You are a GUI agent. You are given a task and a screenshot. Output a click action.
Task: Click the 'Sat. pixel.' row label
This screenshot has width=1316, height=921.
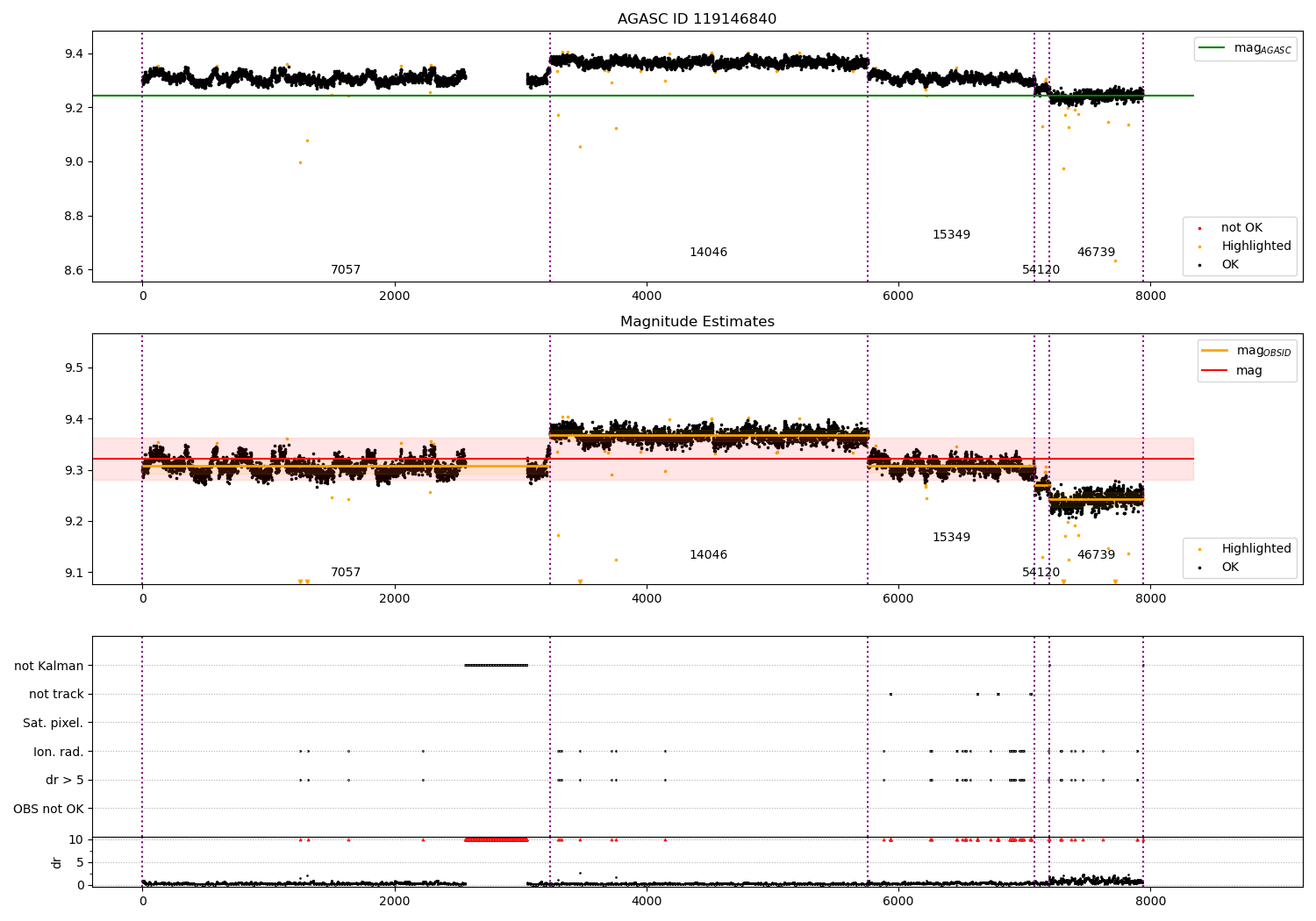[x=54, y=724]
